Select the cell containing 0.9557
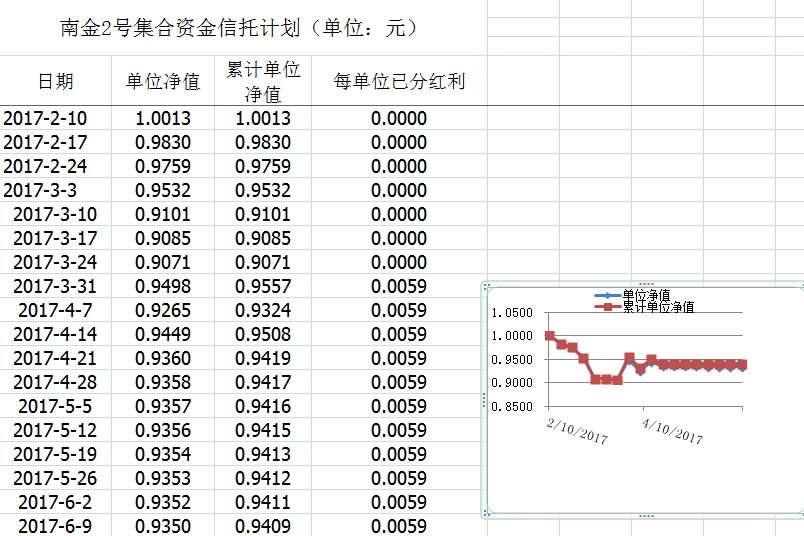 pos(263,286)
